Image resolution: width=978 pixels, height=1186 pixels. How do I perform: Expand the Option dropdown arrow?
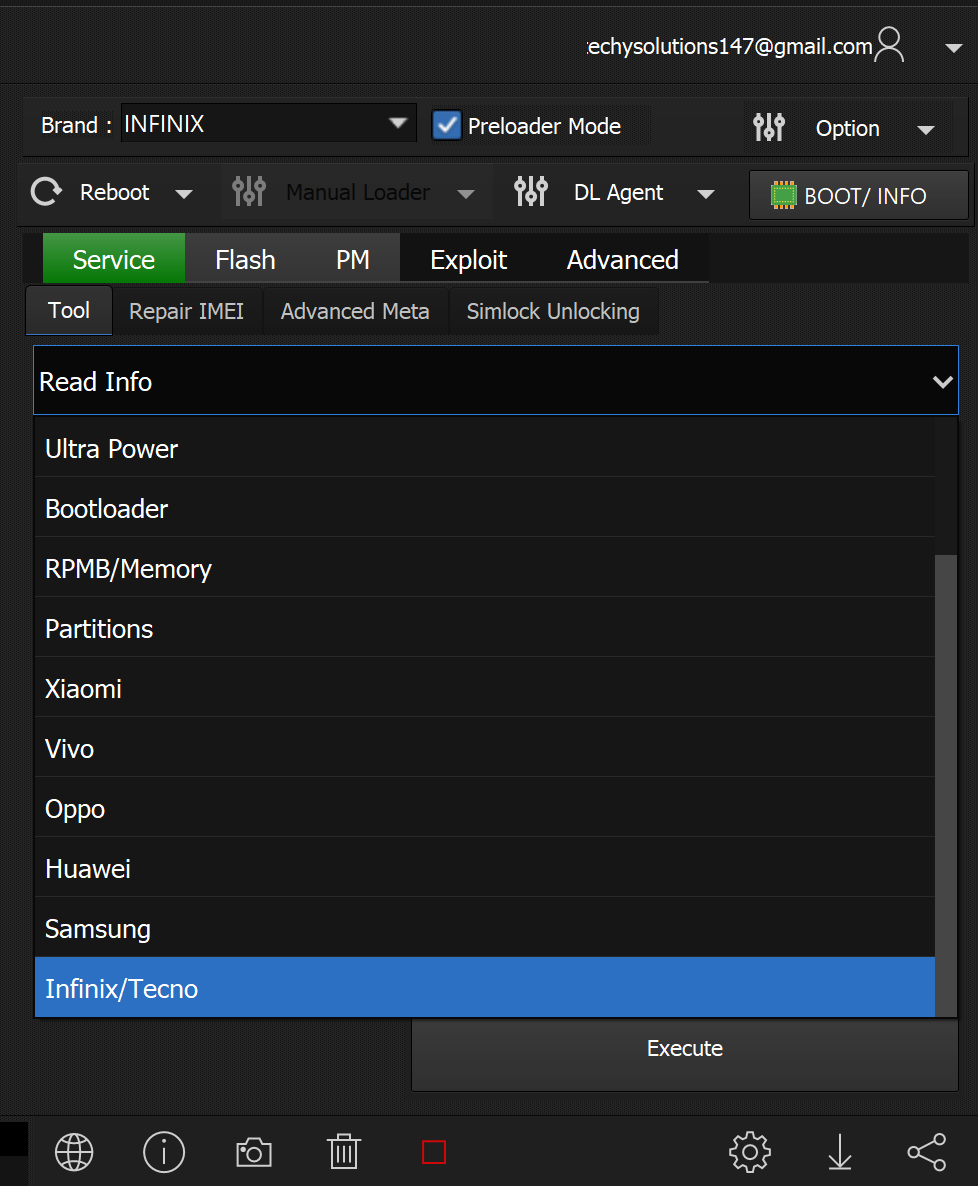point(926,129)
